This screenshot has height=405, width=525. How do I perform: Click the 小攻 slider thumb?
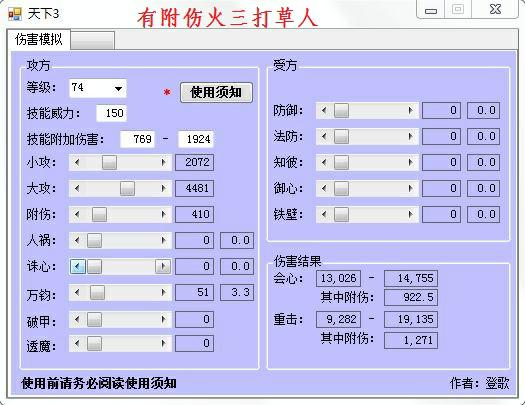point(109,163)
